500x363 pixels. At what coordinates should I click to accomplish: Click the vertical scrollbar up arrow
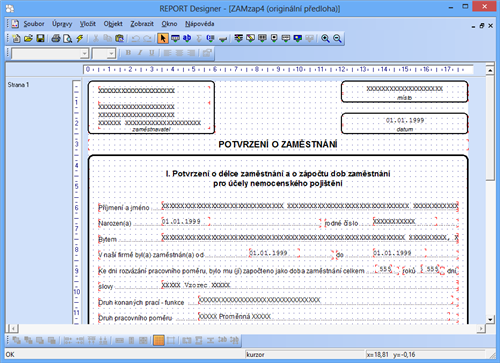(x=490, y=70)
